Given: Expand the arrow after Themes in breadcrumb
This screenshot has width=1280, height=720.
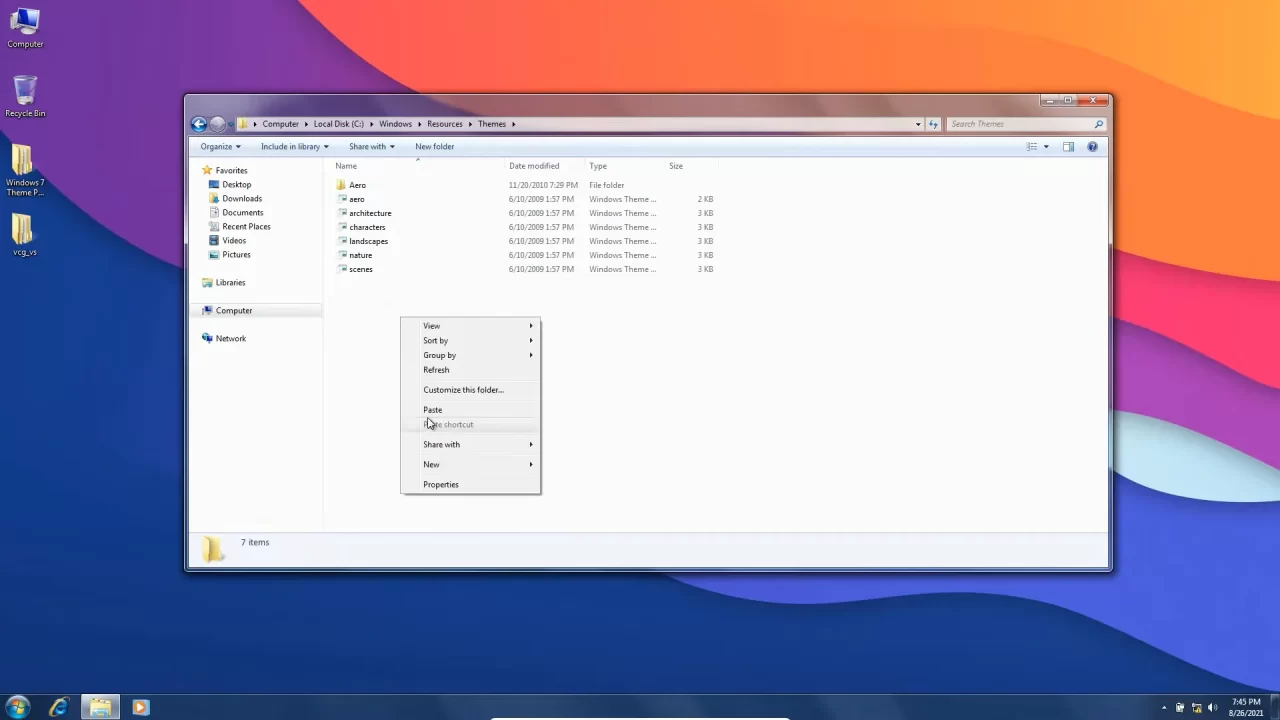Looking at the screenshot, I should click(514, 124).
